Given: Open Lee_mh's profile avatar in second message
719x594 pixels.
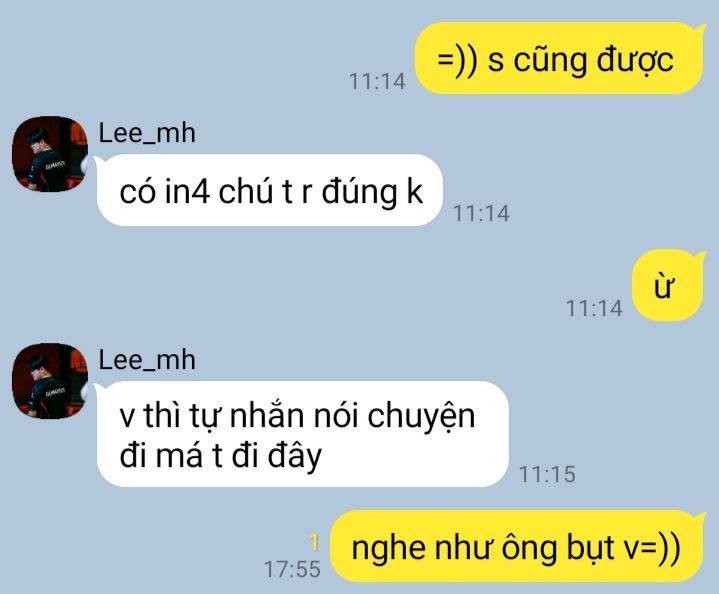Looking at the screenshot, I should pos(50,381).
